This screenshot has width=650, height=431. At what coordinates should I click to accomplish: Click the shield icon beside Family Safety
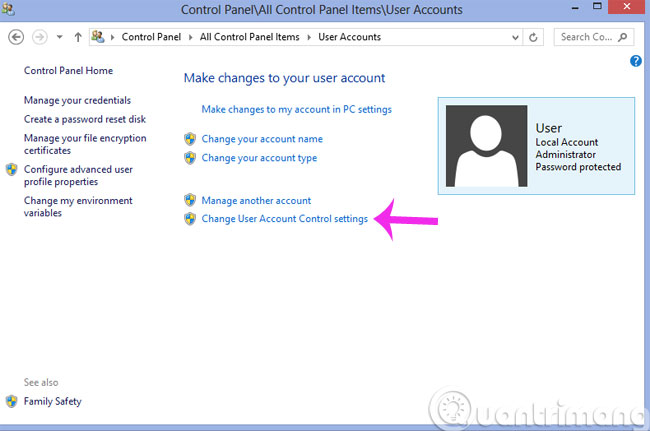tap(12, 401)
